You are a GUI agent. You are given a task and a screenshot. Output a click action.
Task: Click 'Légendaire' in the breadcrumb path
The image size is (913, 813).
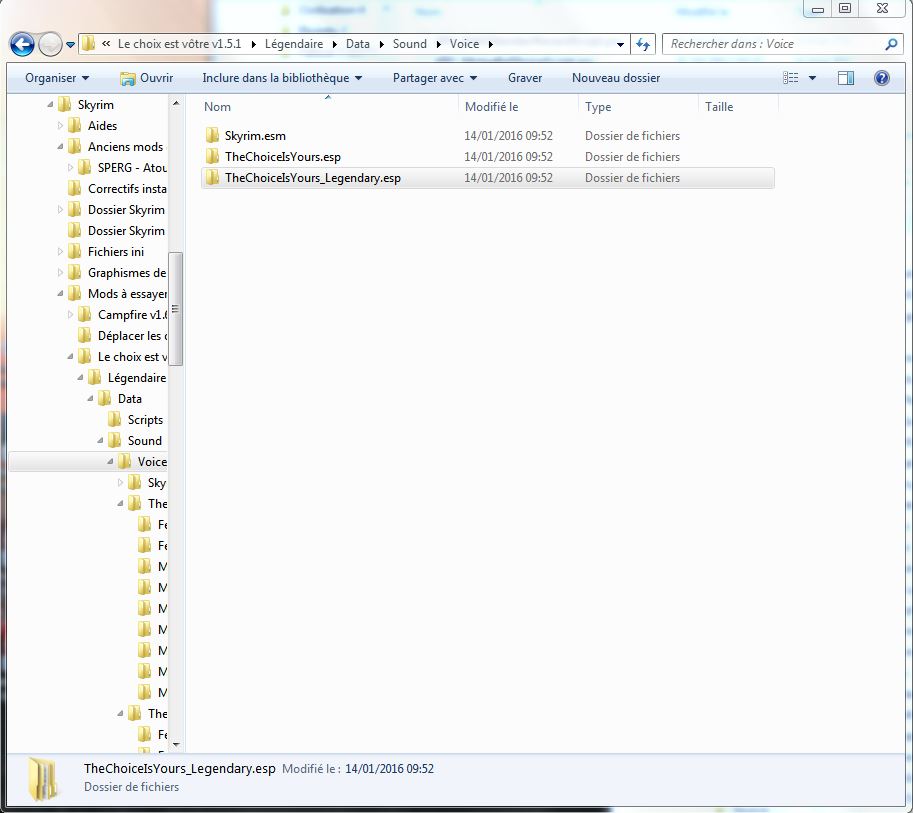(293, 44)
